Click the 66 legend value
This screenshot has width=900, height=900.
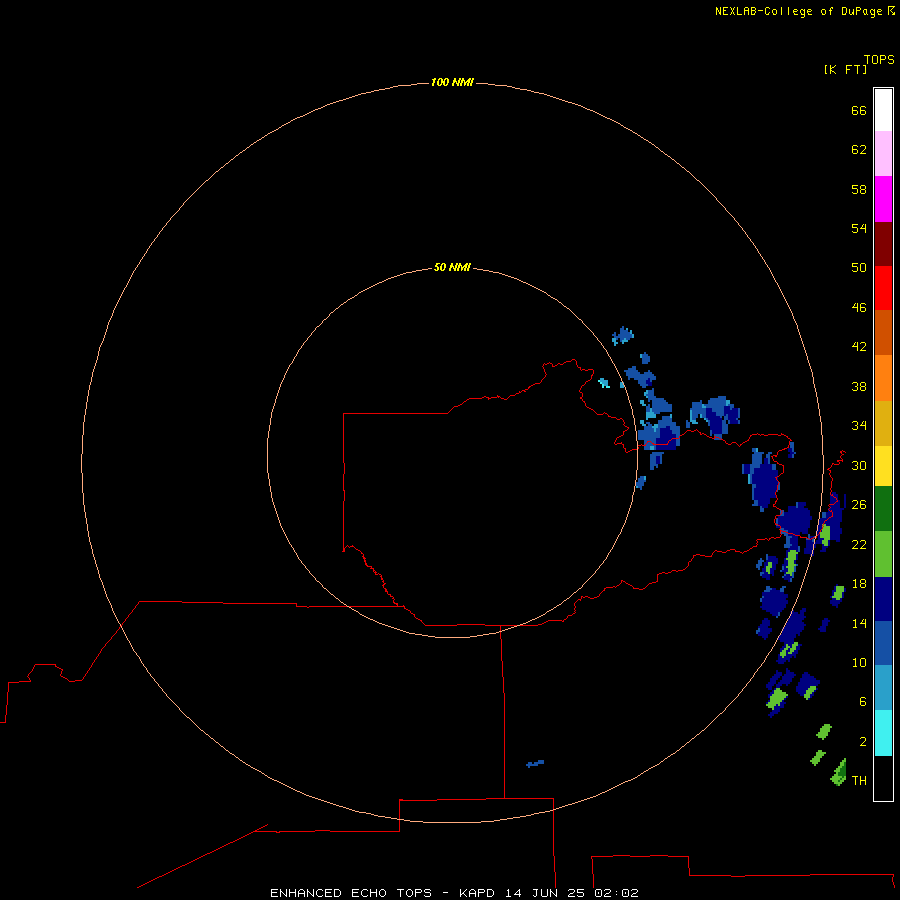click(859, 111)
